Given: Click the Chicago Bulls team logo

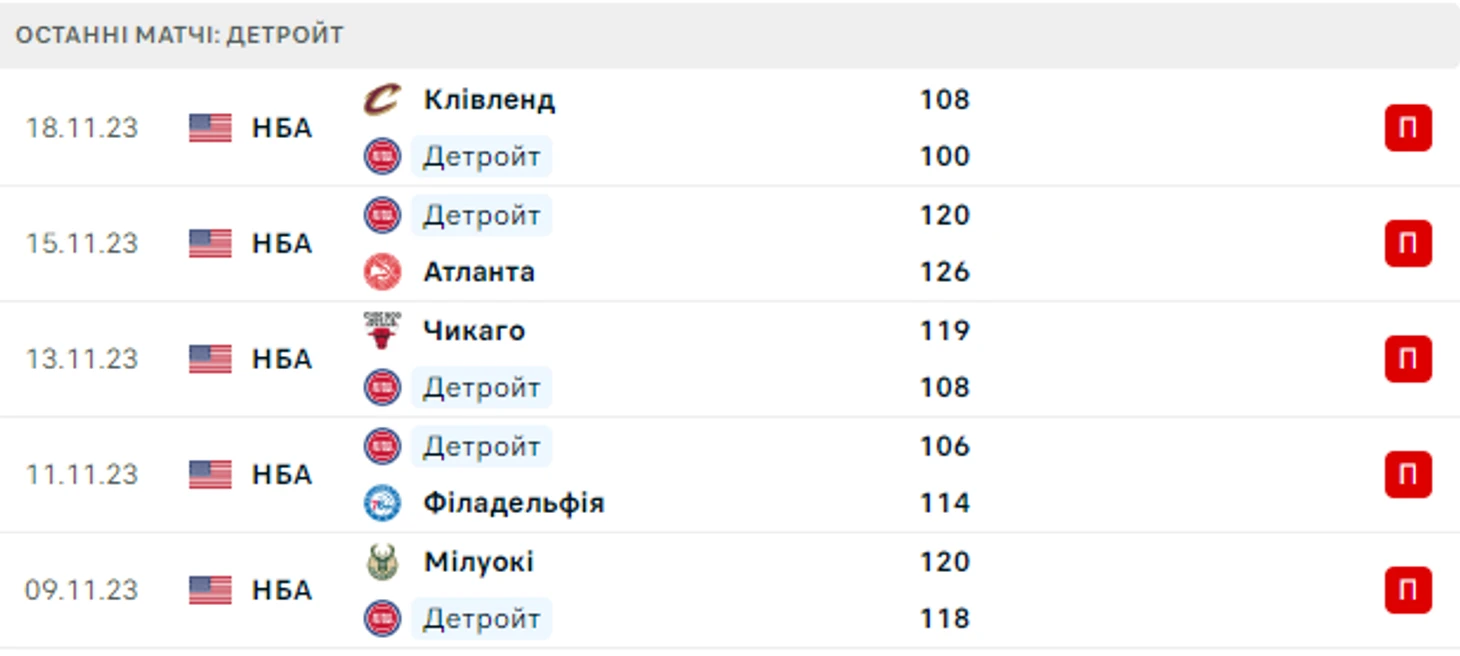Looking at the screenshot, I should click(382, 330).
